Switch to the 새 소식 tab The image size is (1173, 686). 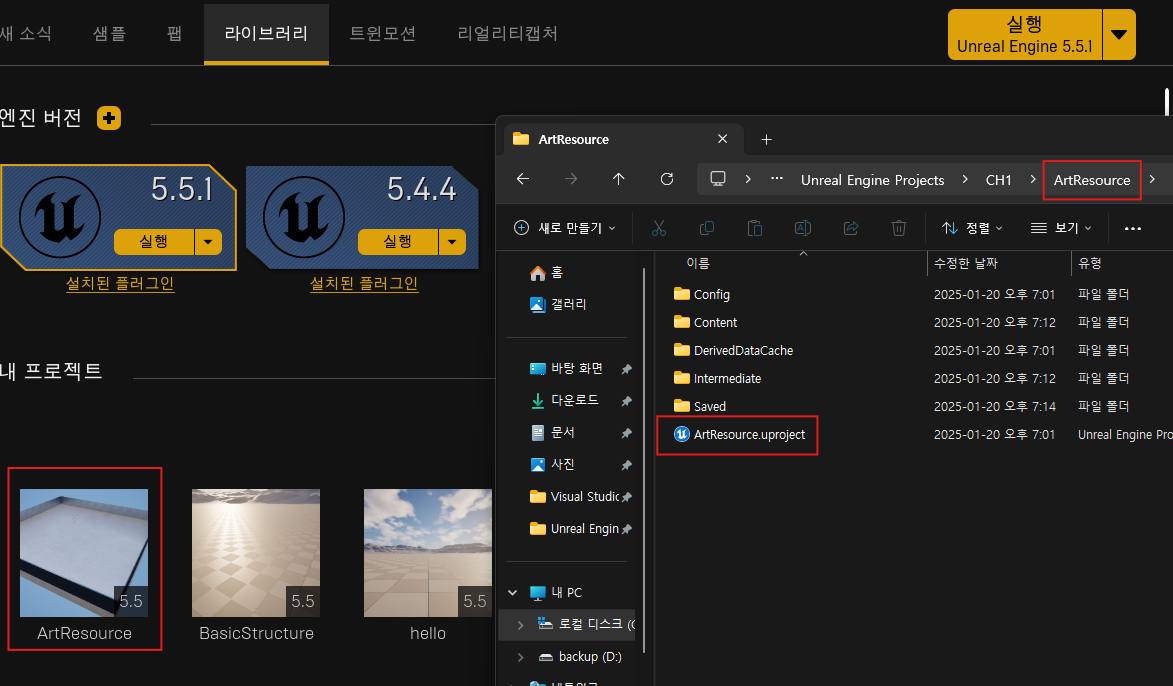tap(26, 34)
